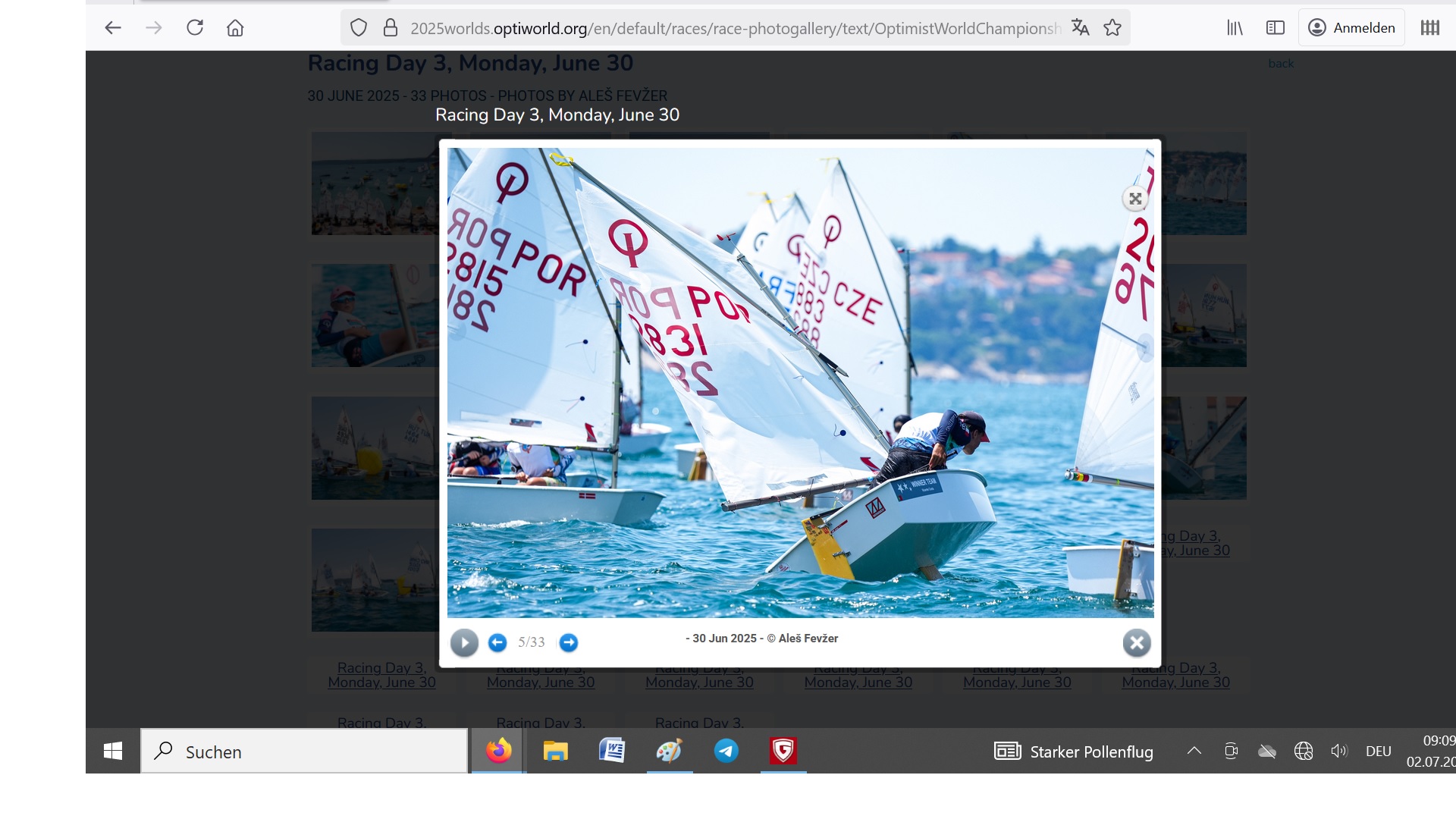This screenshot has height=819, width=1456.
Task: Go to the Firefox home page
Action: 235,28
